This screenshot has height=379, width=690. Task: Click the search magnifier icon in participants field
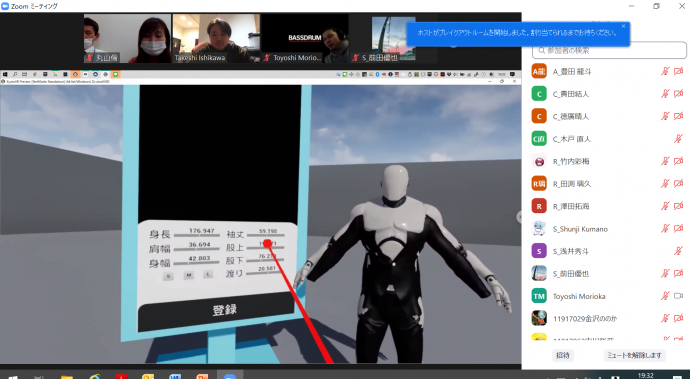(541, 51)
